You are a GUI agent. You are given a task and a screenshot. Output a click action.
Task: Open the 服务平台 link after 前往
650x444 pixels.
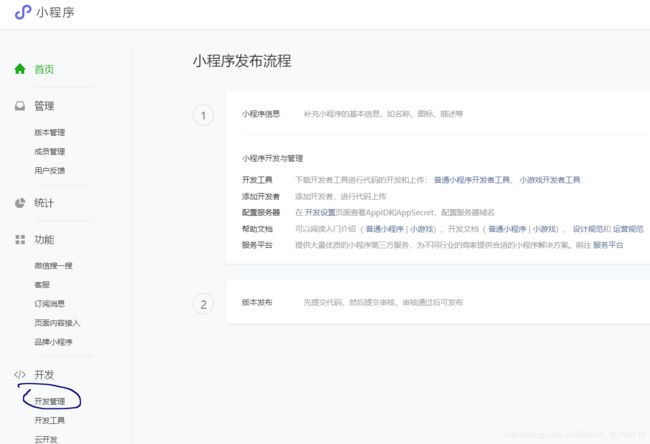click(608, 245)
